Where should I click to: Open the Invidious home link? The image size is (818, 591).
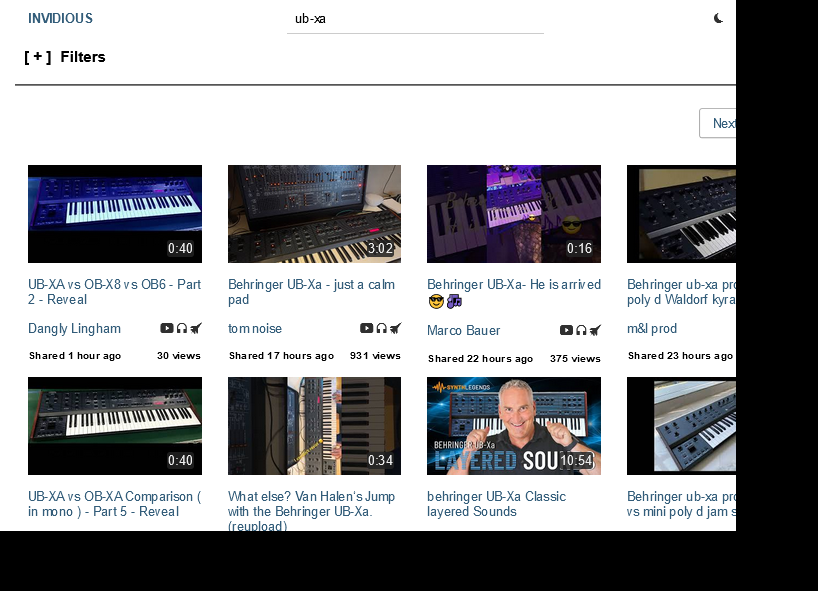61,18
